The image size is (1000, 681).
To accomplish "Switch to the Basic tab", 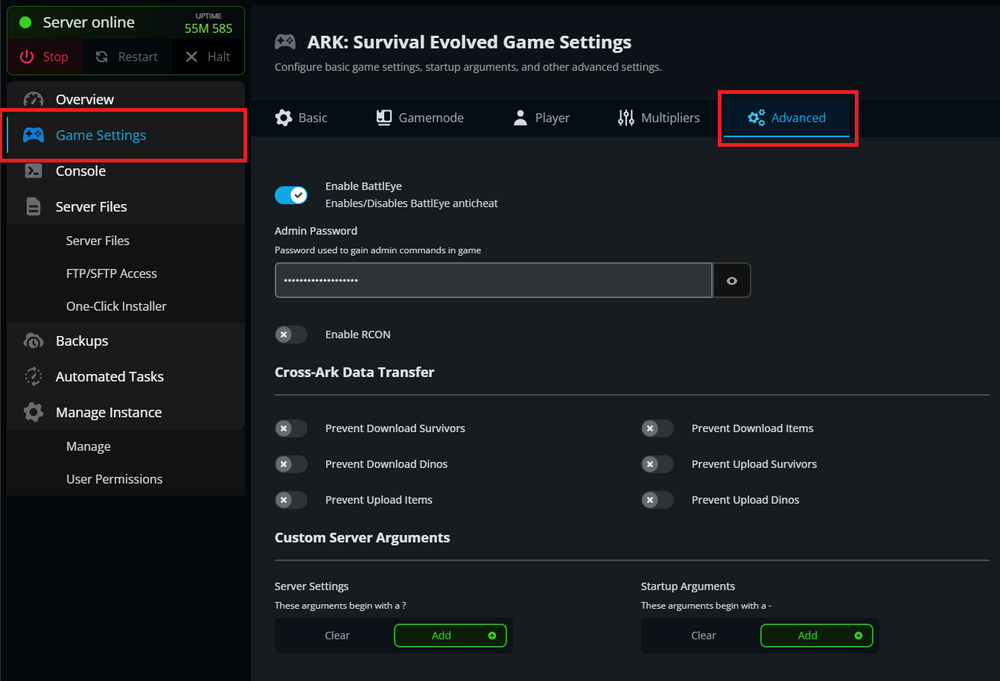I will point(301,117).
